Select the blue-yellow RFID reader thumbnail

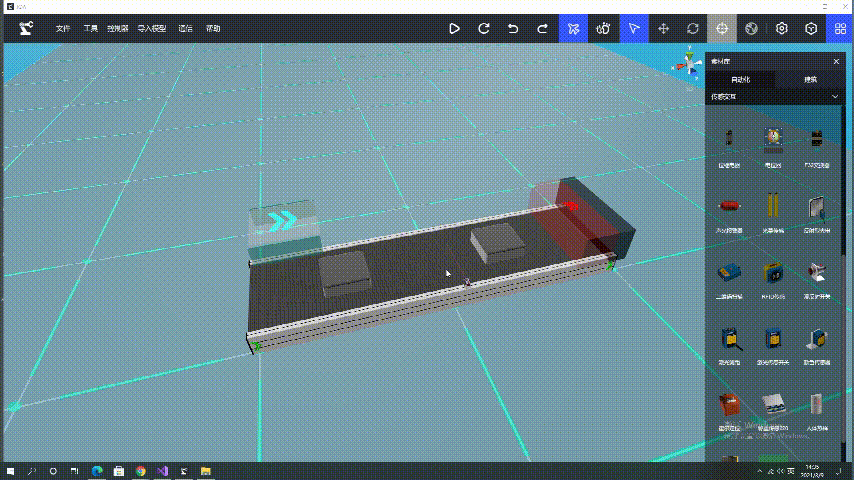click(773, 272)
